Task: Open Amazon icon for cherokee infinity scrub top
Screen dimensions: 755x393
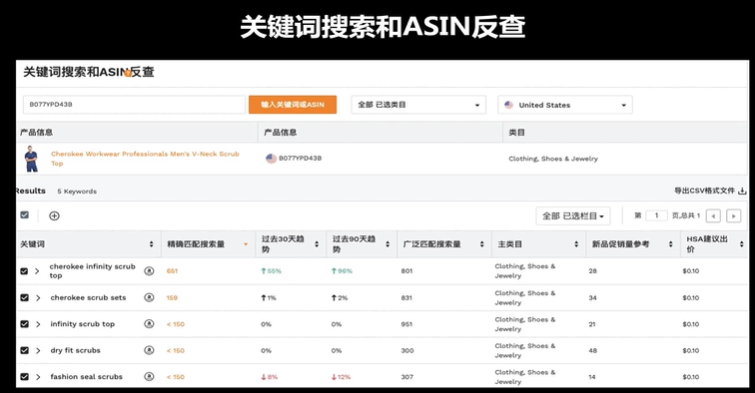Action: point(149,271)
